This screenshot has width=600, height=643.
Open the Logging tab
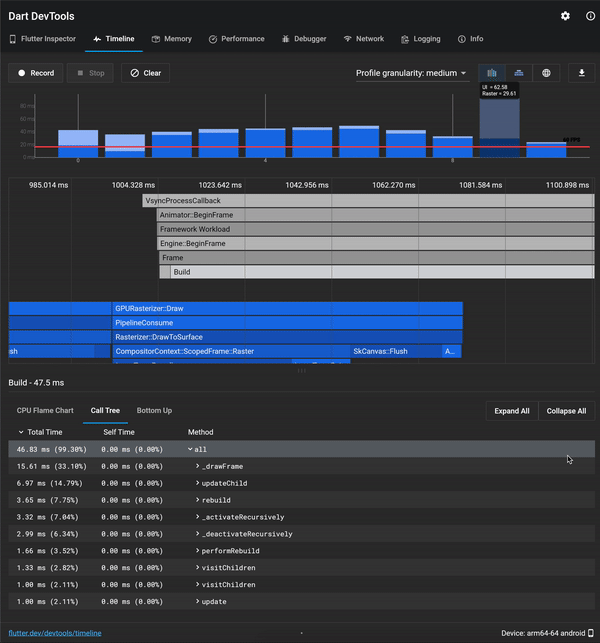tap(421, 39)
